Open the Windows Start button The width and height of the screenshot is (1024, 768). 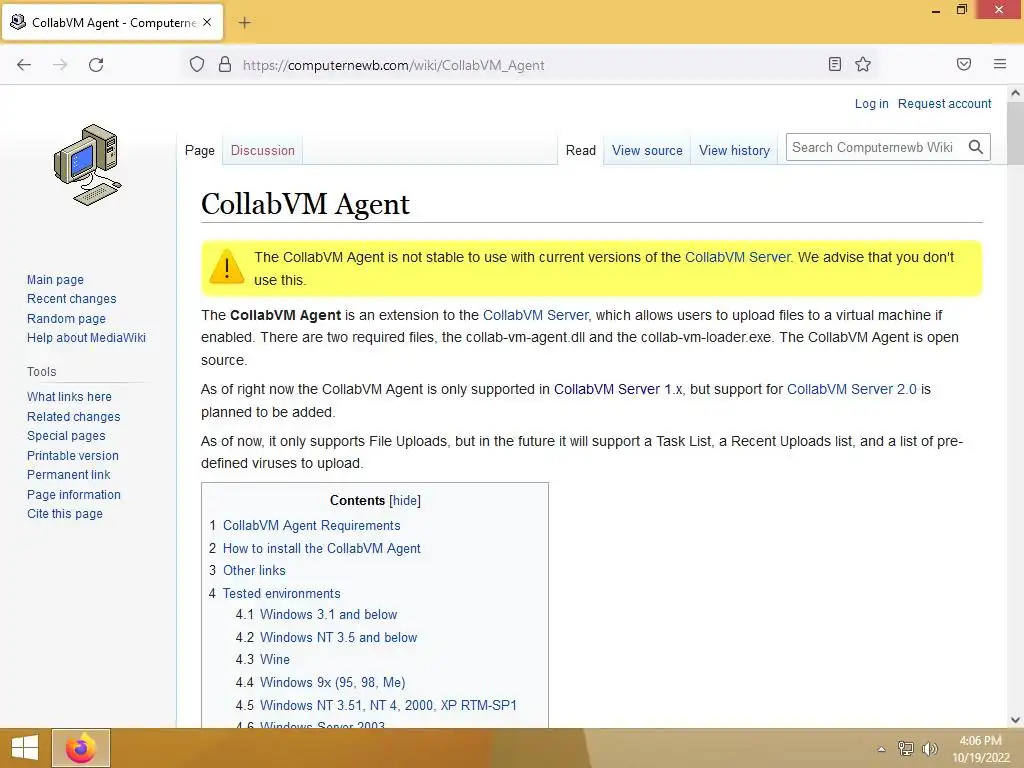[25, 748]
